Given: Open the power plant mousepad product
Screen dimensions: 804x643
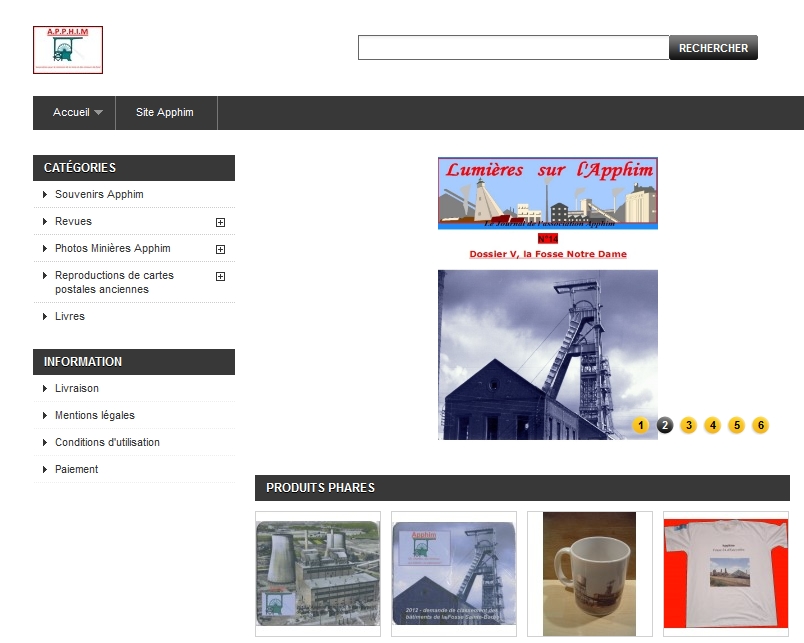Looking at the screenshot, I should [x=318, y=574].
